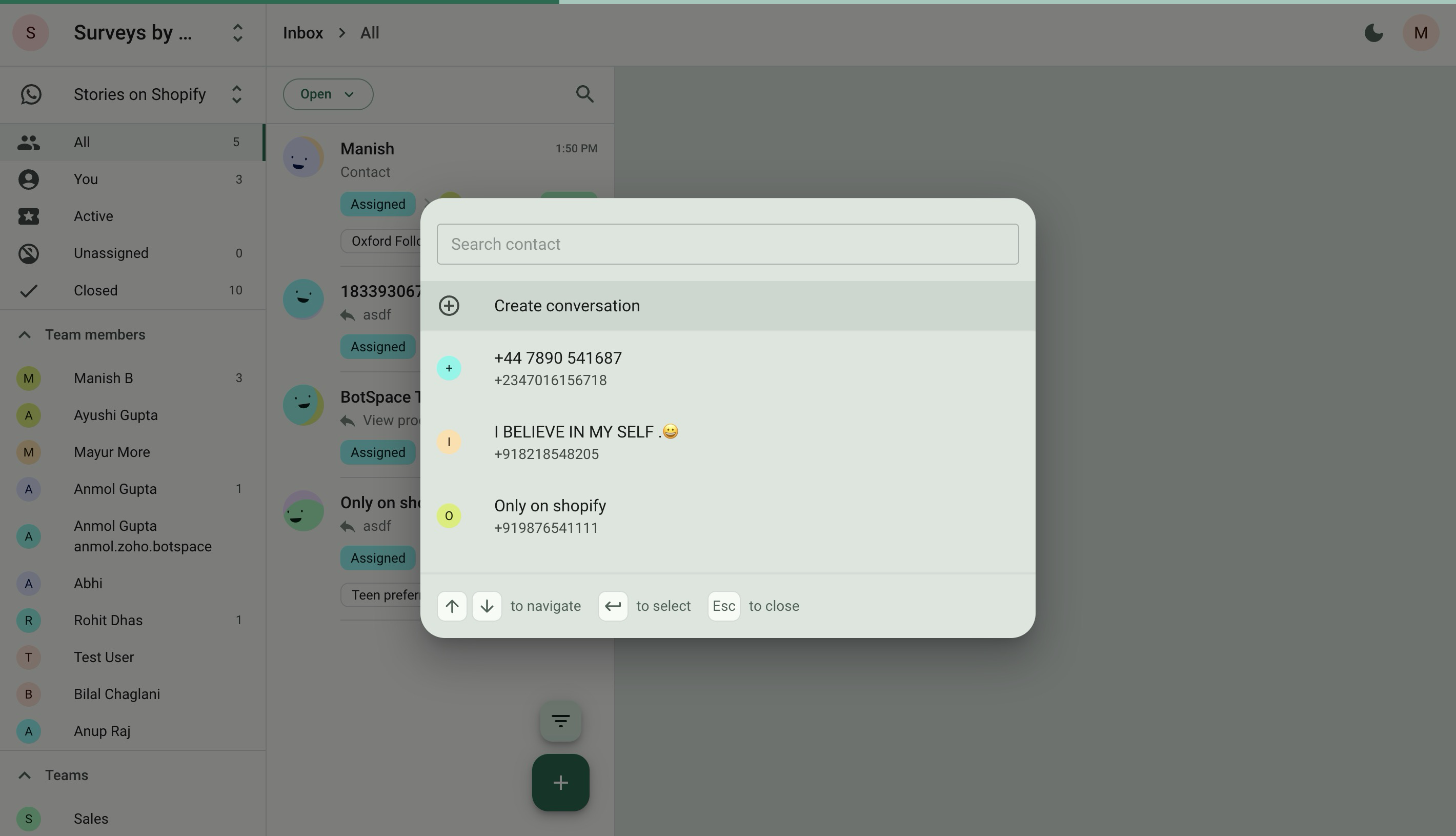This screenshot has width=1456, height=836.
Task: Open the Open status filter dropdown
Action: pos(328,94)
